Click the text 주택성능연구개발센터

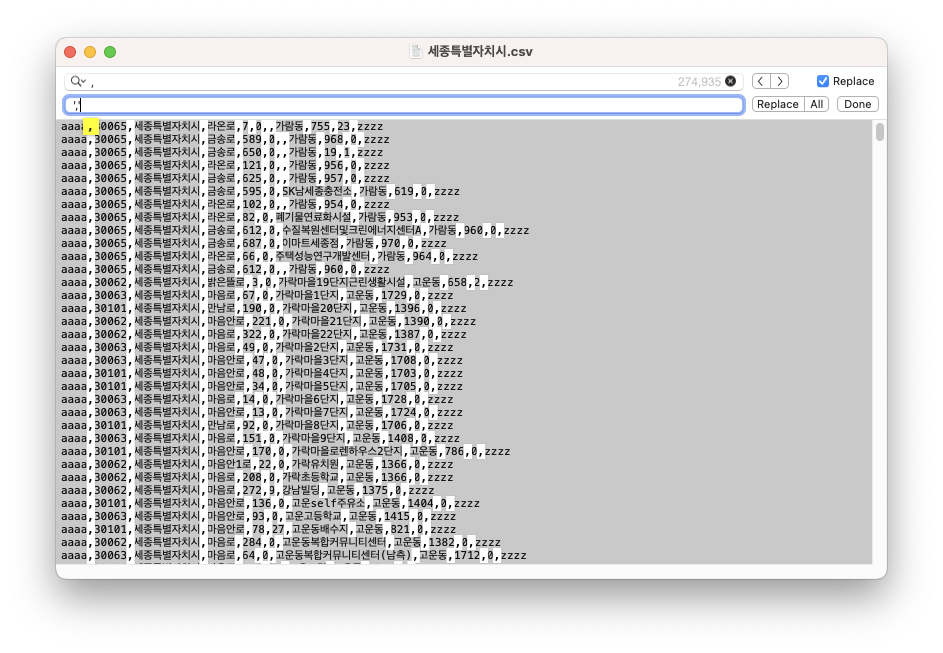pyautogui.click(x=323, y=256)
